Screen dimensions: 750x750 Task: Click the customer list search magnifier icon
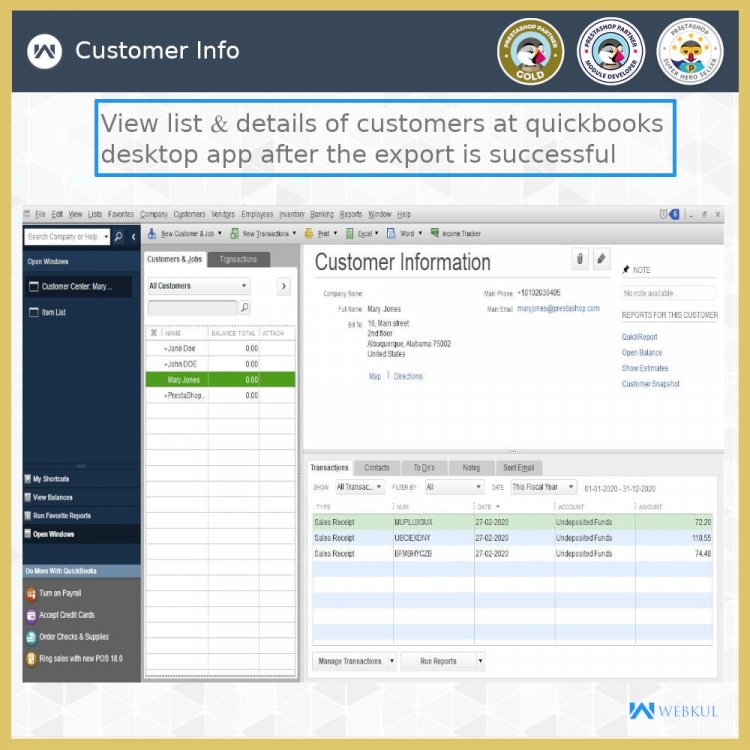[x=244, y=307]
